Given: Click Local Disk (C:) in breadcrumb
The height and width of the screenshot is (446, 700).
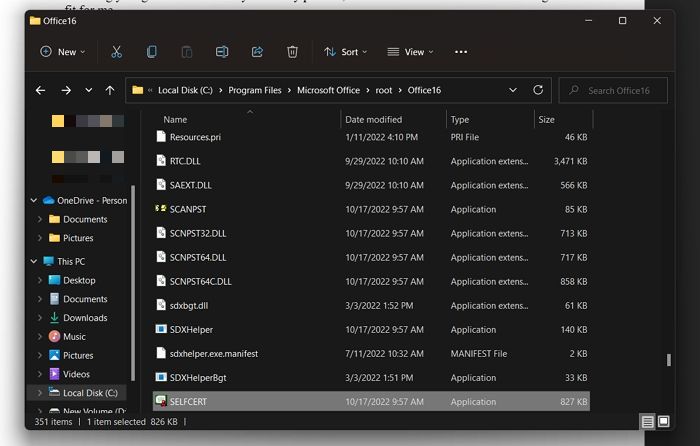Looking at the screenshot, I should pos(185,90).
